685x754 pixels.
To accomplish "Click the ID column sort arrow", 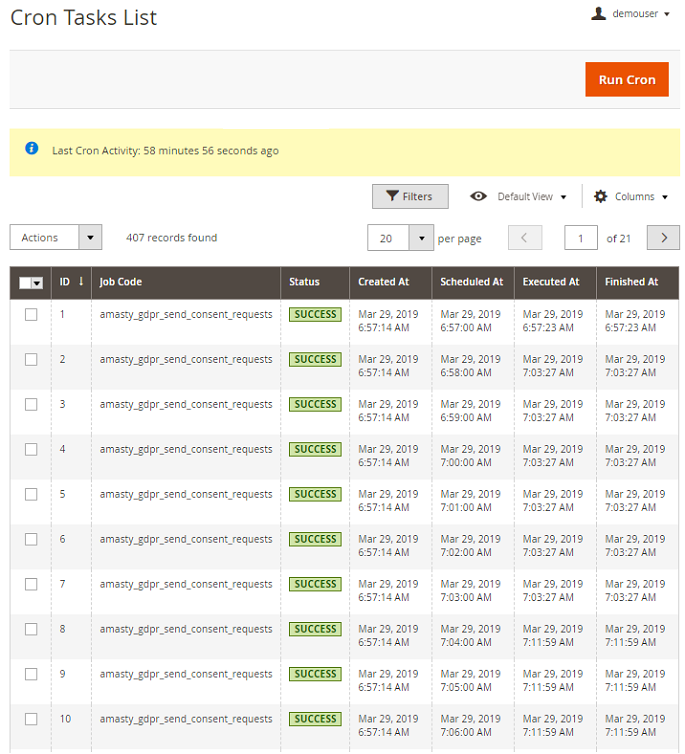I will (81, 282).
